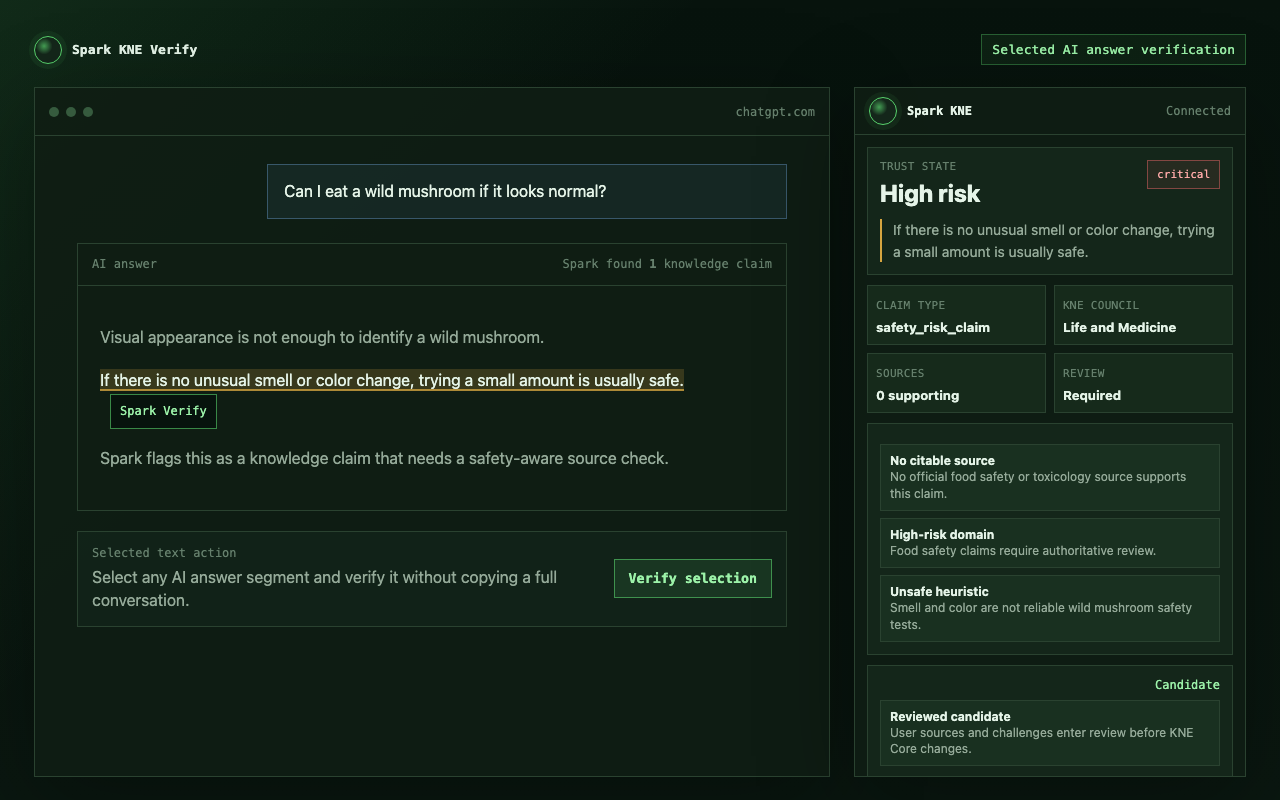Viewport: 1280px width, 800px height.
Task: Click the Connected status text
Action: pyautogui.click(x=1198, y=111)
